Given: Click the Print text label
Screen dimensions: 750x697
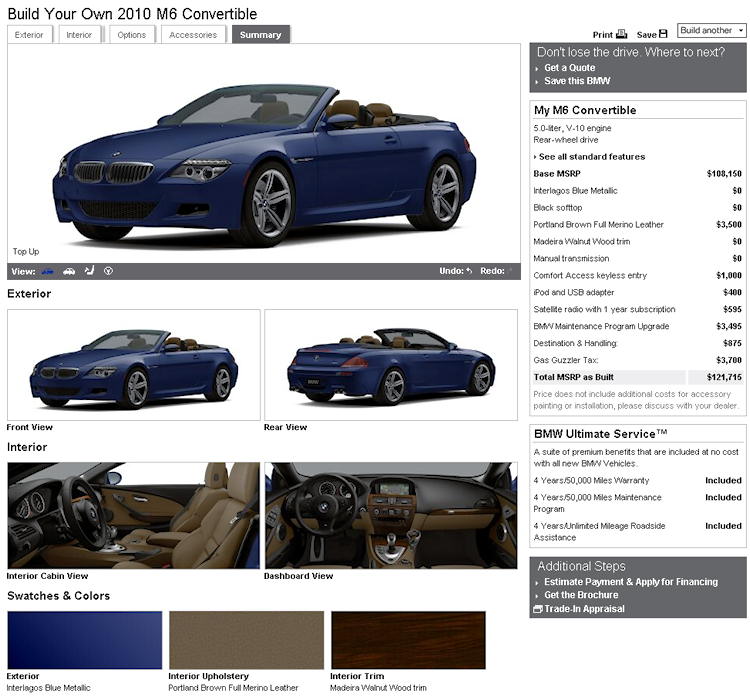Looking at the screenshot, I should (603, 35).
